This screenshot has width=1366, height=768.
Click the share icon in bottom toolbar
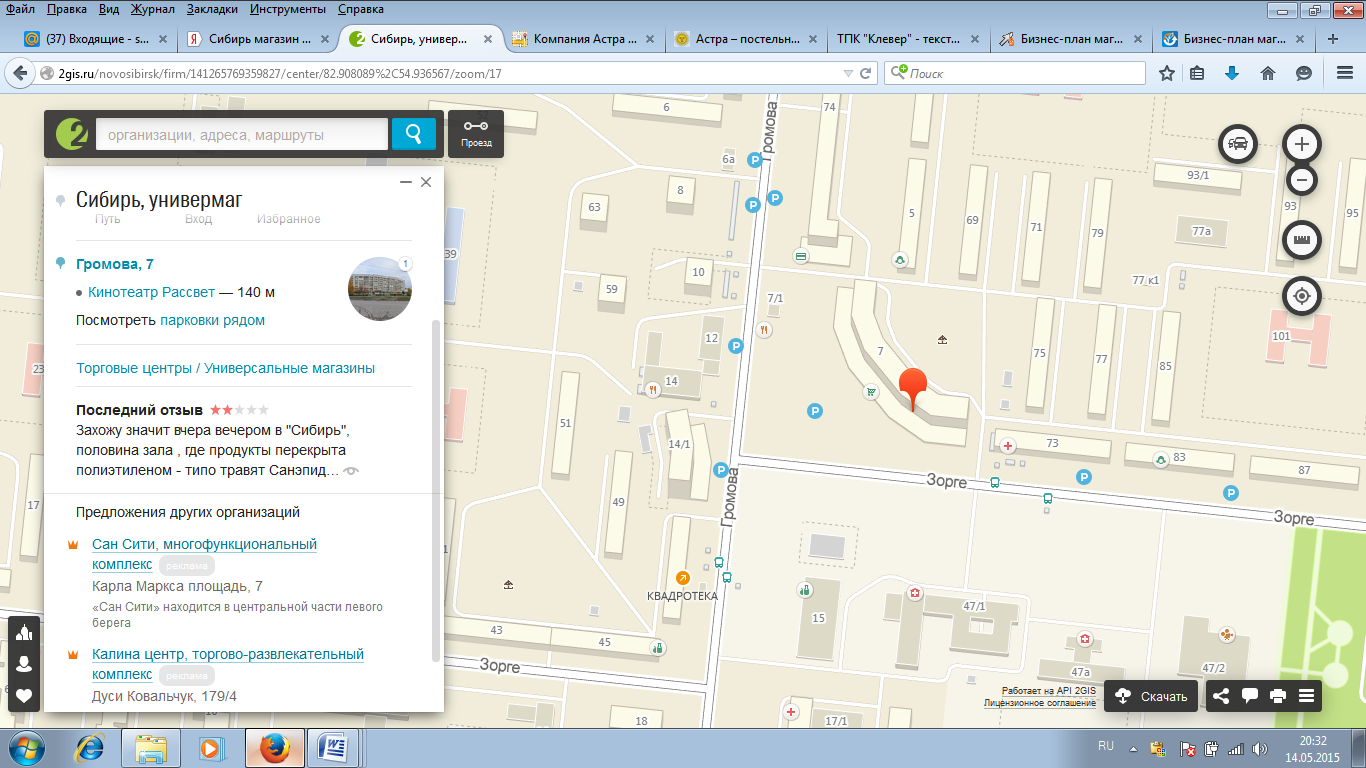tap(1221, 696)
